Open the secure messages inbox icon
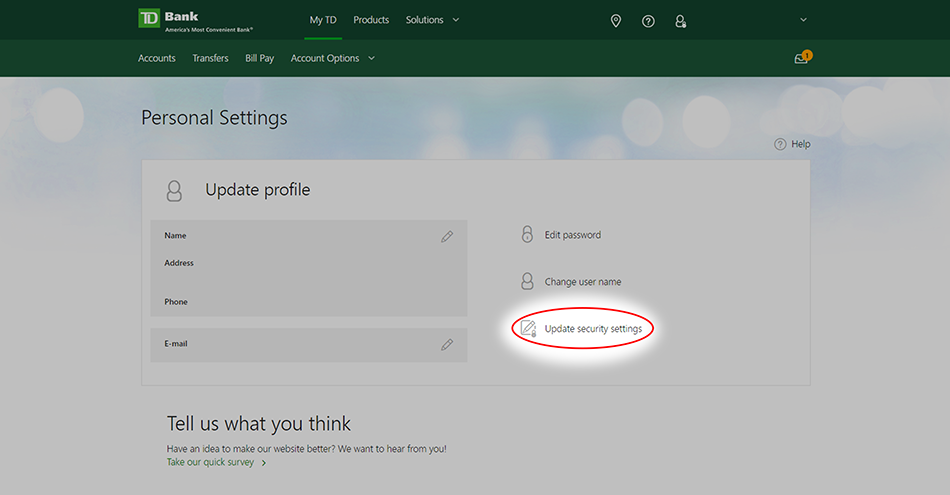 802,58
